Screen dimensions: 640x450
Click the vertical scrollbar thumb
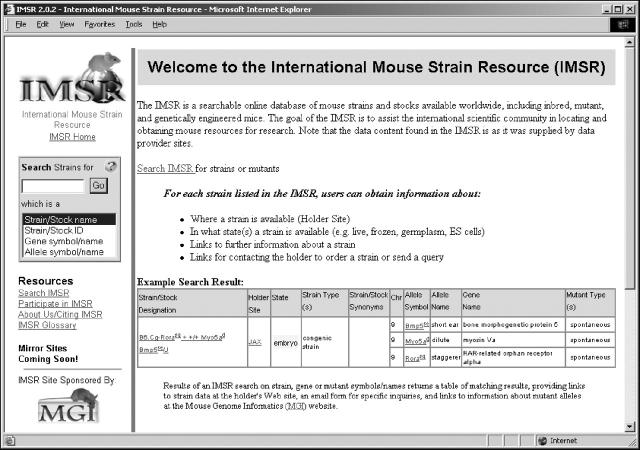pos(629,167)
